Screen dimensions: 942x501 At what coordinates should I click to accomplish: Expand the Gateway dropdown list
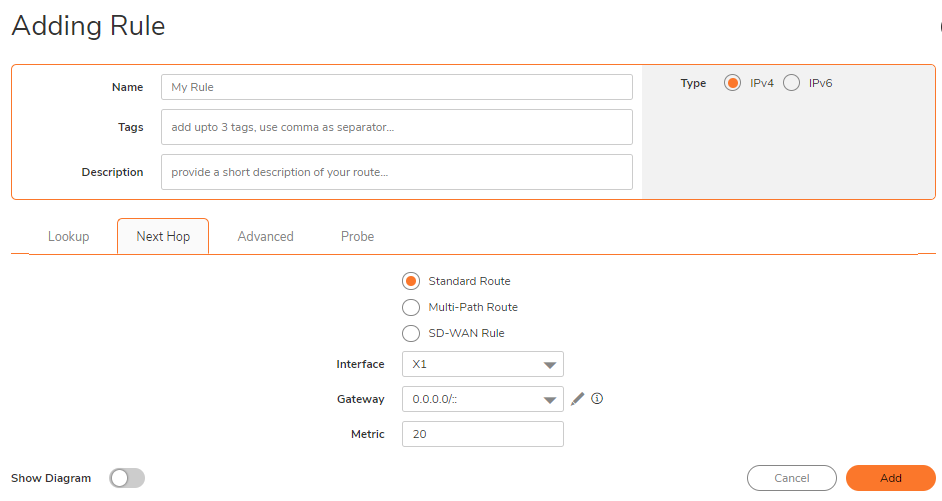click(482, 399)
